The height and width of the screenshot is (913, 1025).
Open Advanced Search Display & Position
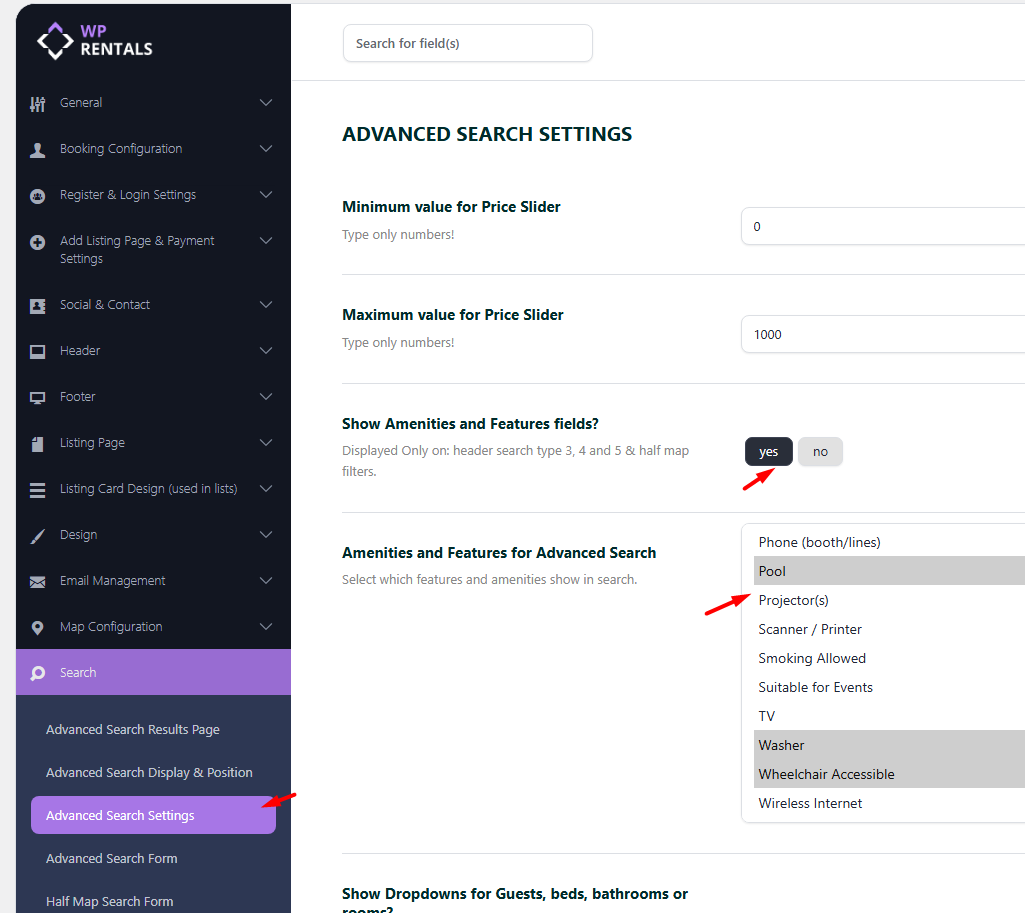149,773
